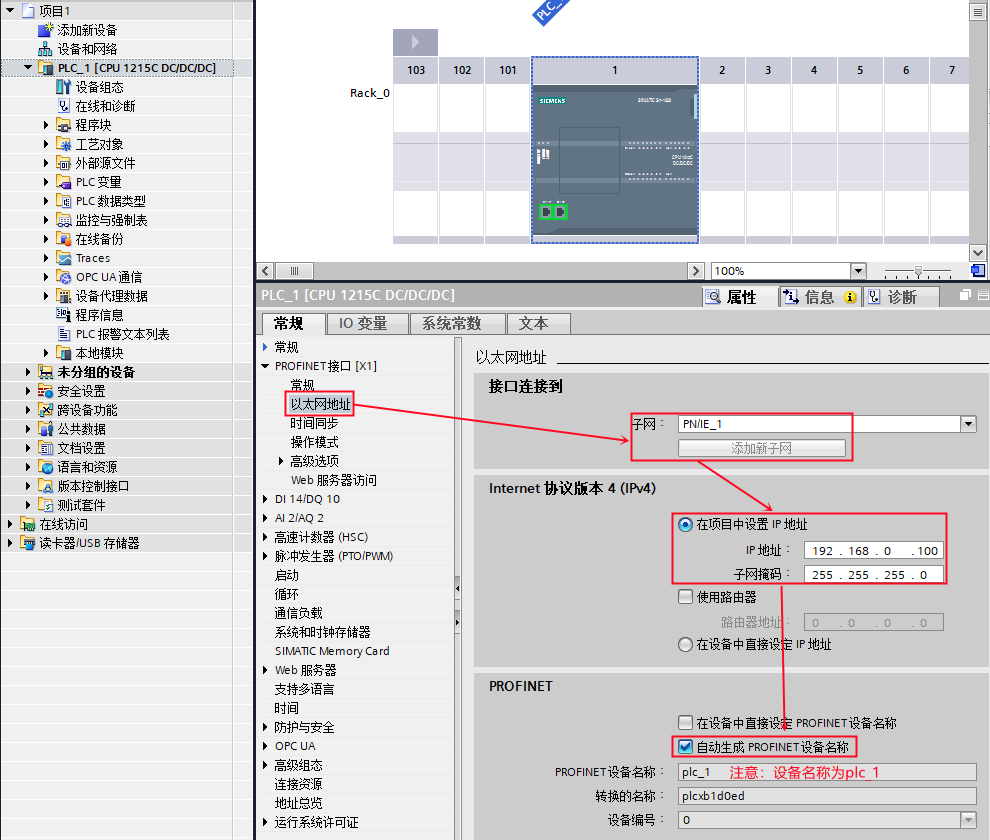Image resolution: width=990 pixels, height=840 pixels.
Task: Expand the DI 14/DQ 10 node
Action: tap(265, 499)
